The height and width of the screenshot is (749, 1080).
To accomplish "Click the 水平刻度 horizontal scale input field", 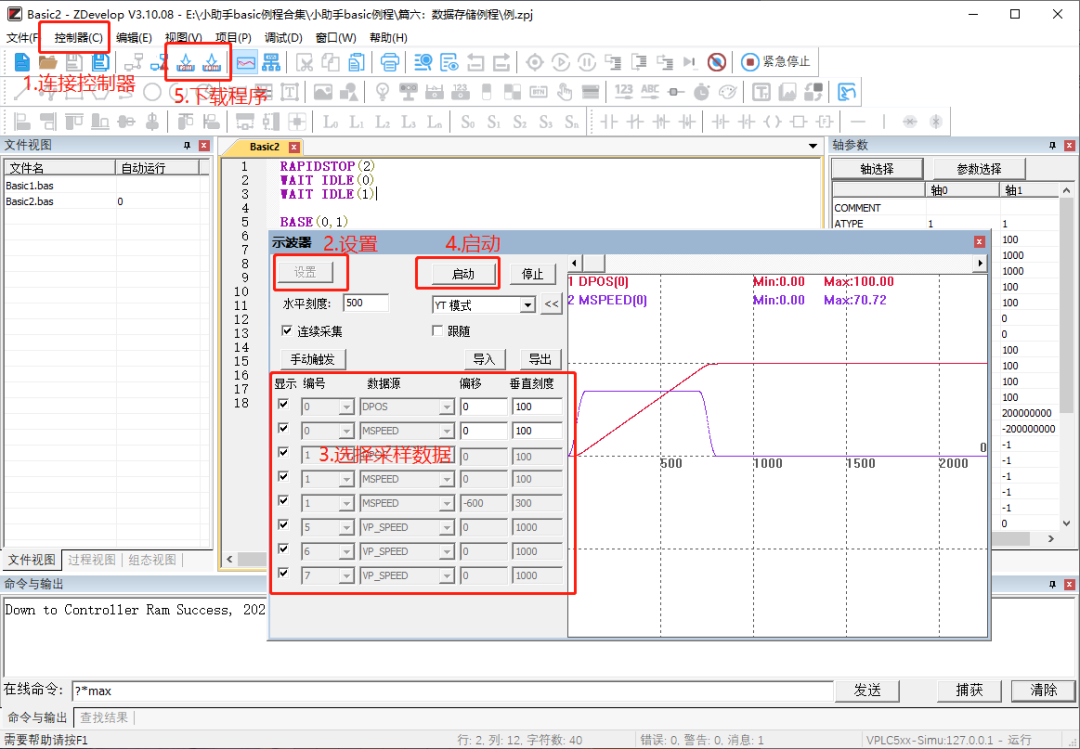I will tap(365, 303).
